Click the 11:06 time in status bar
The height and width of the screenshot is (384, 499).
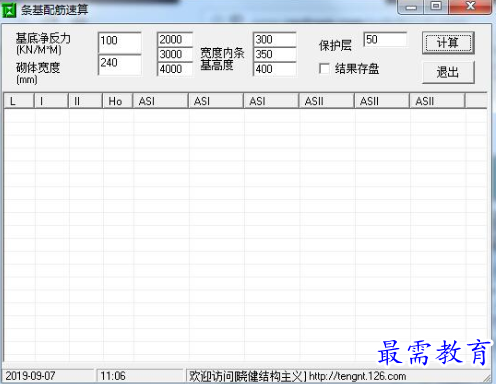pyautogui.click(x=113, y=376)
